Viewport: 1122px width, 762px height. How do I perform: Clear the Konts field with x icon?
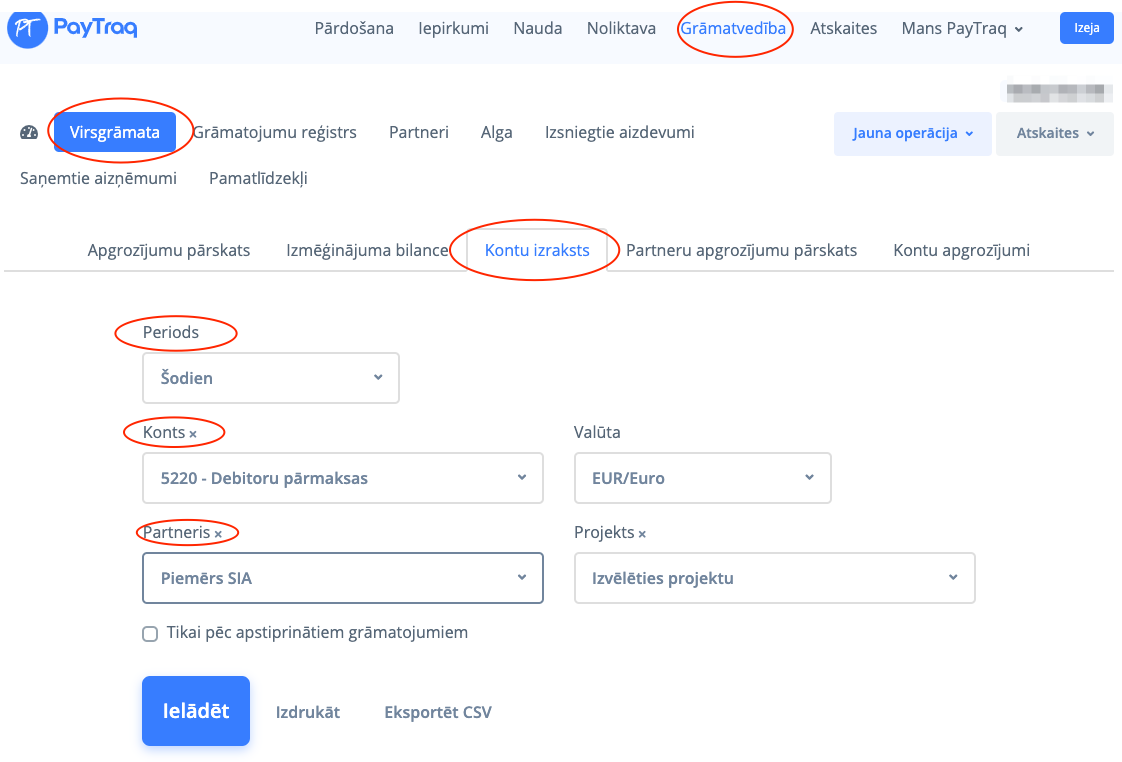click(x=193, y=434)
